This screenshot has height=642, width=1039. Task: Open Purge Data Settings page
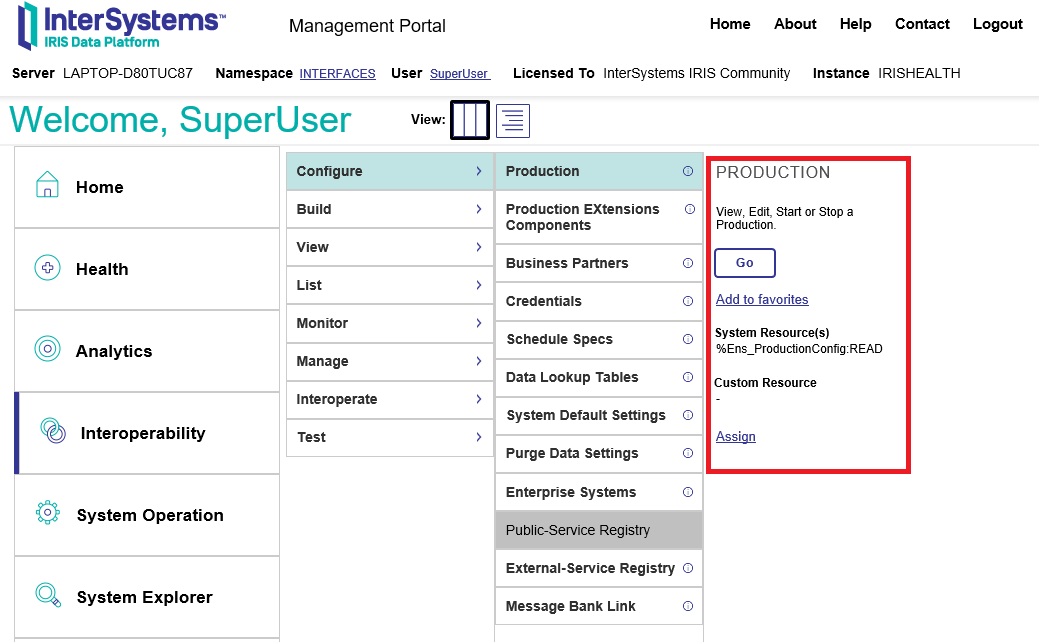coord(599,453)
